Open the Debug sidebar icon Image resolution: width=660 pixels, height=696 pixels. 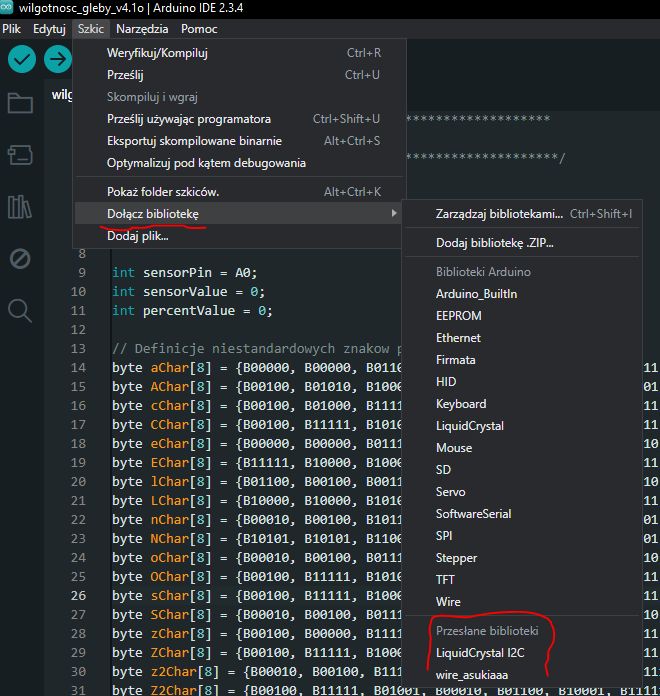tap(20, 259)
